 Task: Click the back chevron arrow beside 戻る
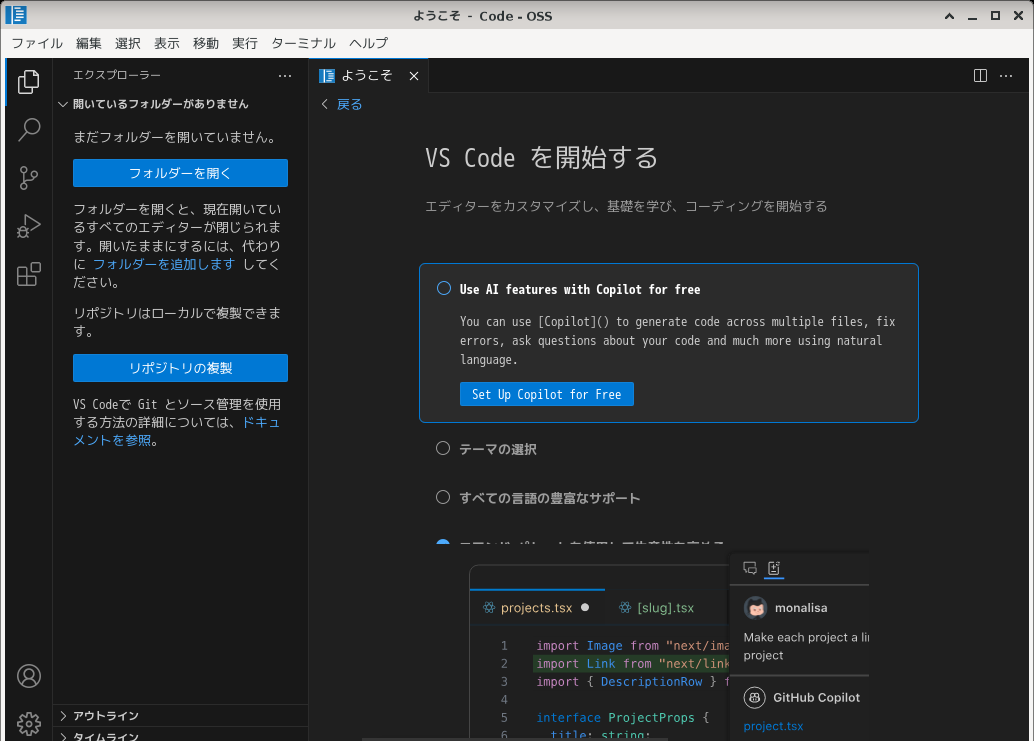(324, 104)
